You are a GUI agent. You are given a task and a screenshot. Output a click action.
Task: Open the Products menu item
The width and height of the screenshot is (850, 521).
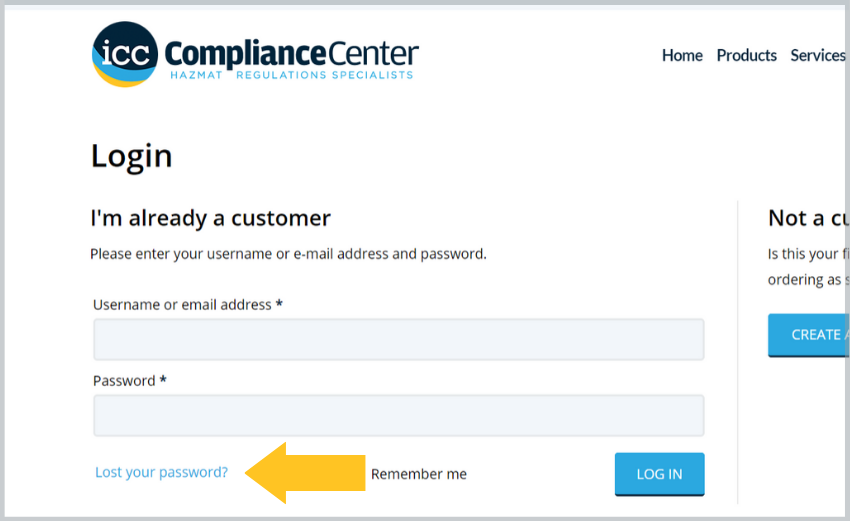coord(746,55)
